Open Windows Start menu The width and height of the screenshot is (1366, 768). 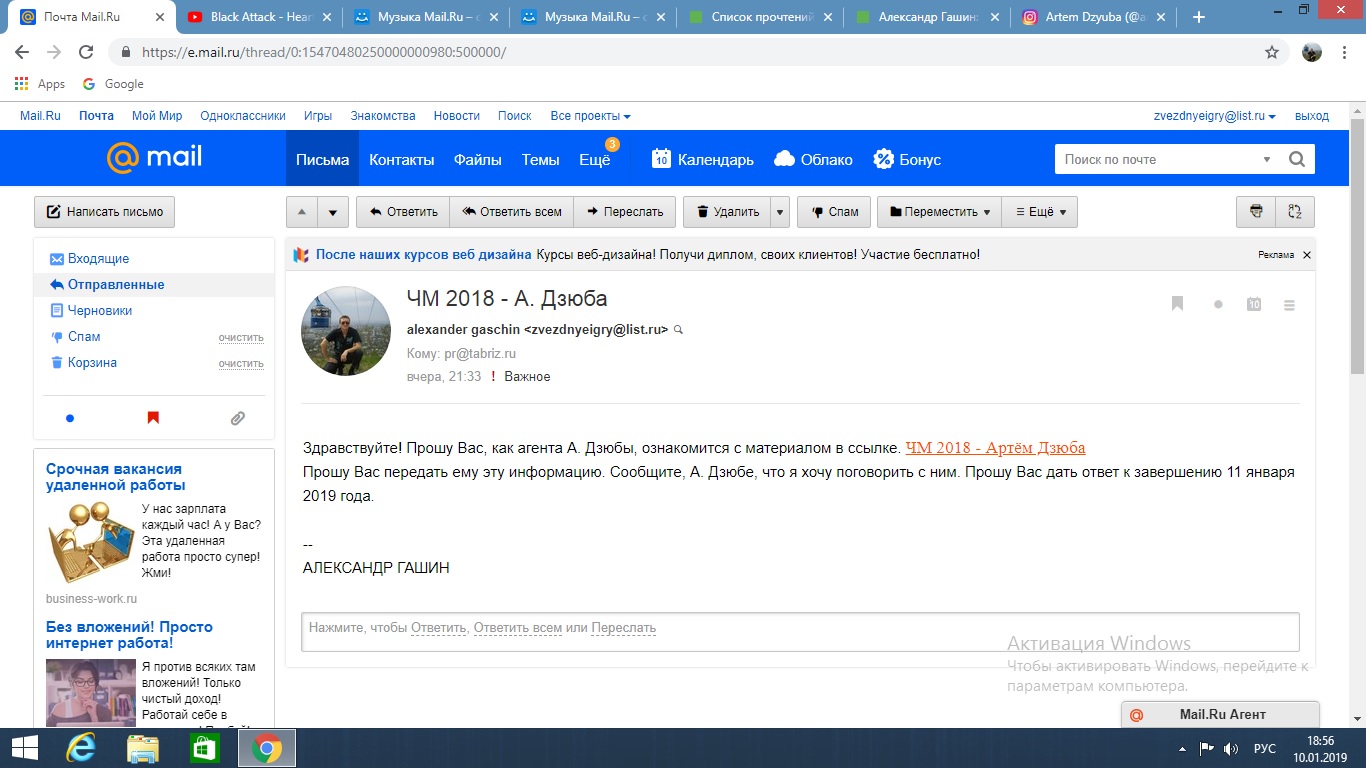pos(24,748)
